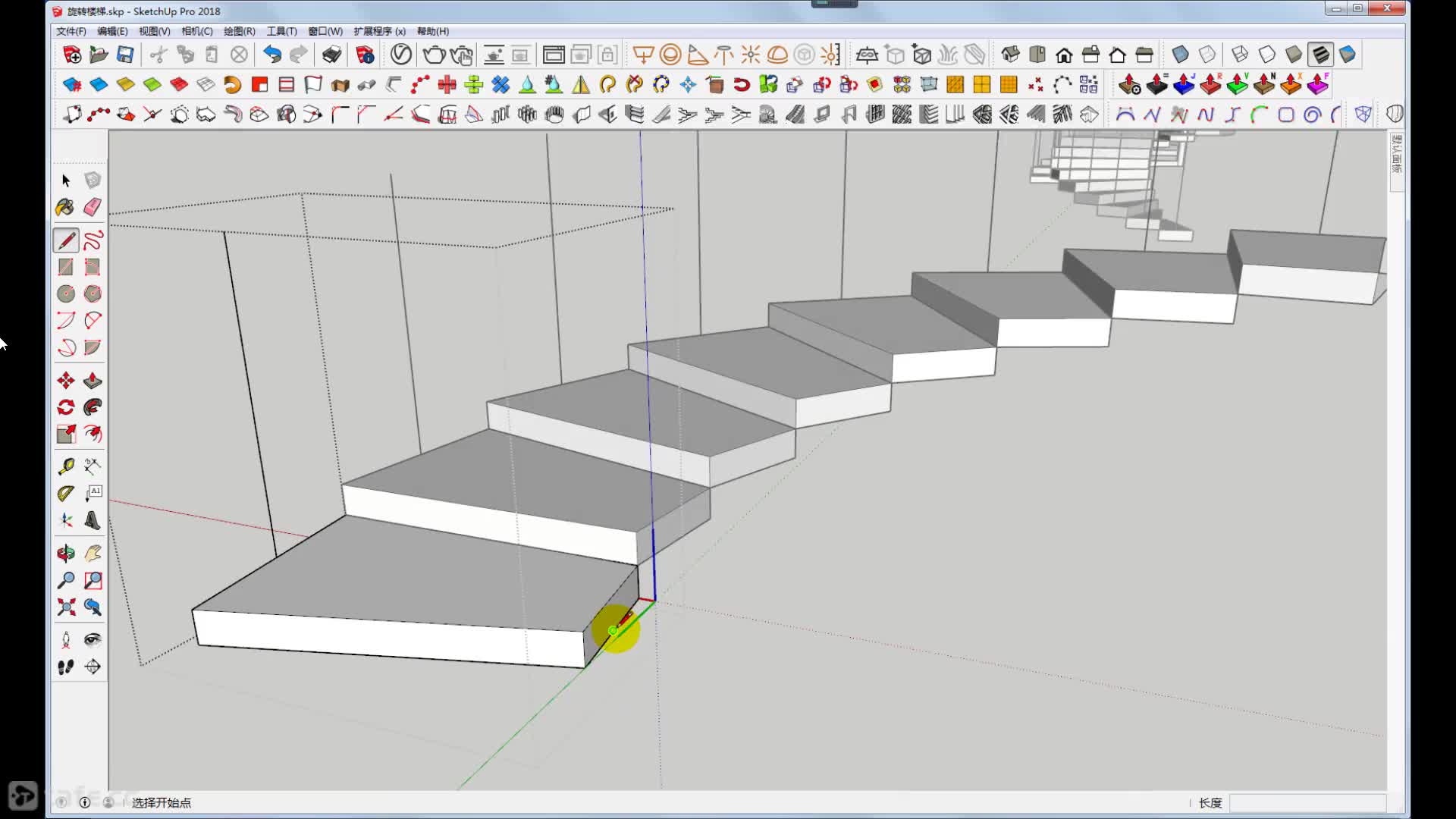This screenshot has height=819, width=1456.
Task: Click the V-Ray render teapot icon
Action: tap(434, 55)
